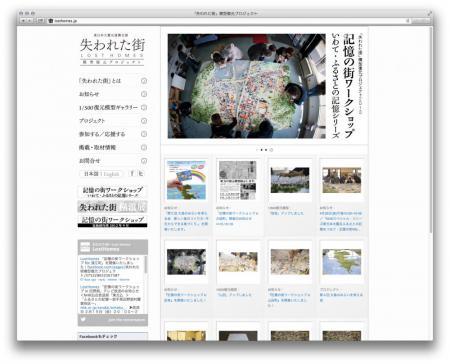The width and height of the screenshot is (450, 364).
Task: Expand the プロジェクト menu arrow
Action: (144, 121)
